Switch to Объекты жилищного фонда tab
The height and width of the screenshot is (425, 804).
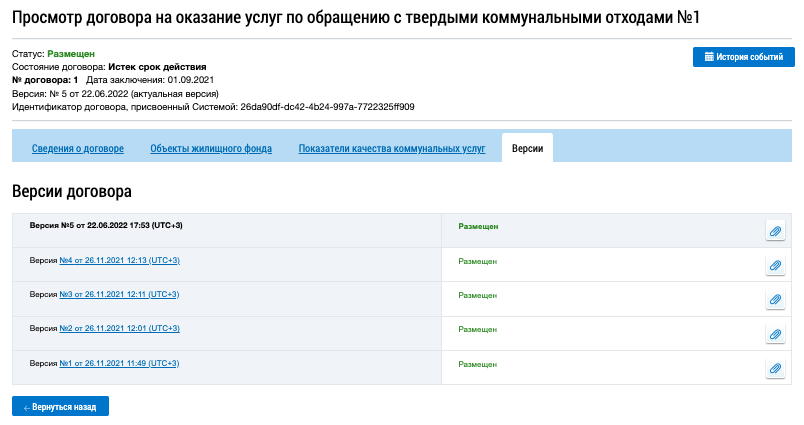point(211,149)
